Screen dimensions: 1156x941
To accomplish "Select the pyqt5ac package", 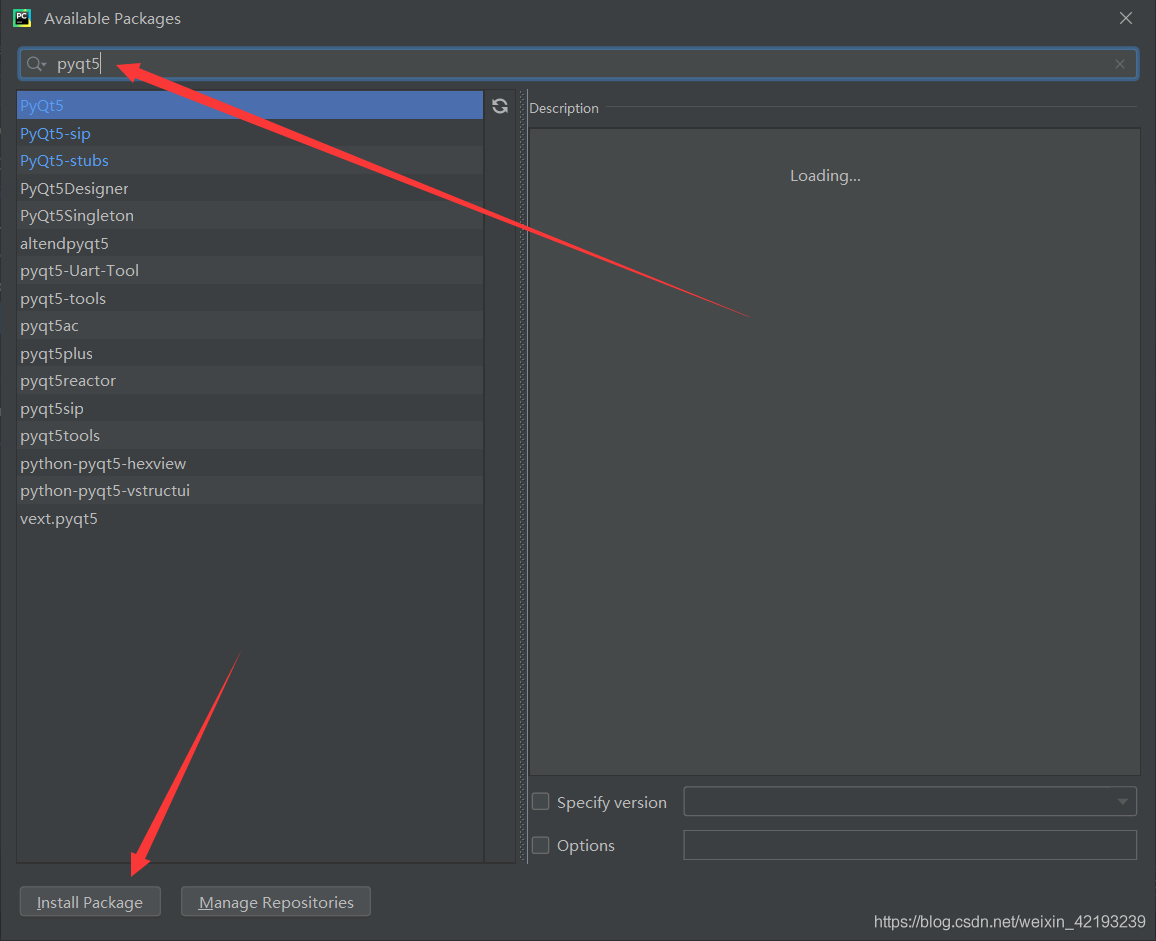I will click(250, 326).
